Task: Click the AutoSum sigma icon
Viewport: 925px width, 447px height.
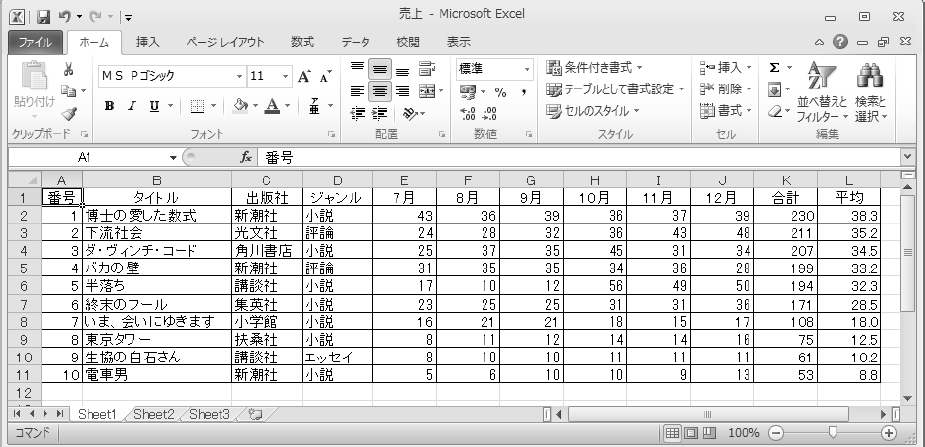Action: coord(774,68)
